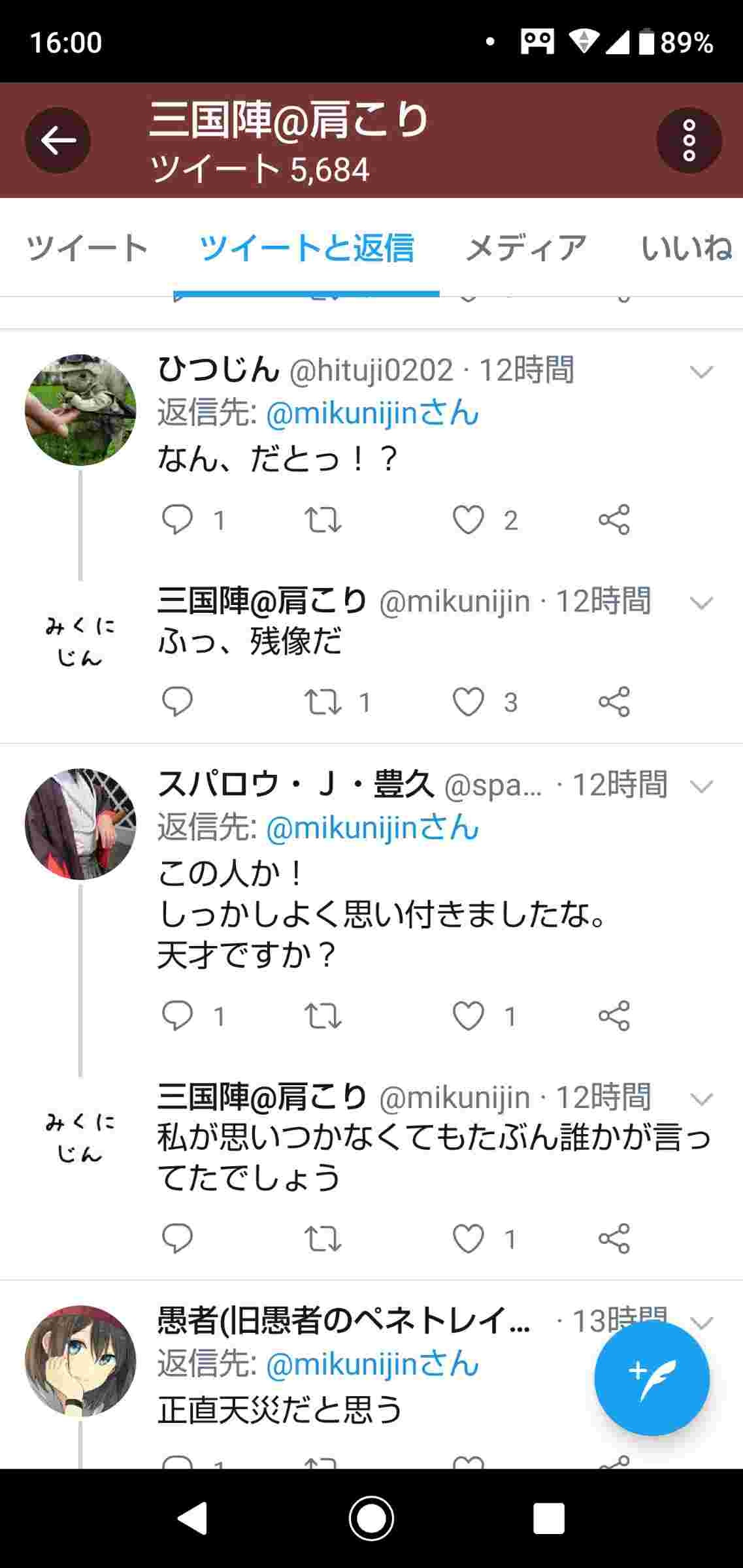Open @mikunijin link in ひつじん's reply
This screenshot has height=1568, width=743.
point(372,414)
